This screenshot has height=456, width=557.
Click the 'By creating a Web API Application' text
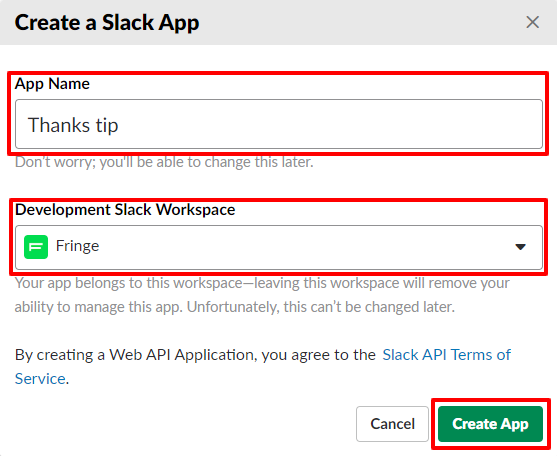point(195,355)
